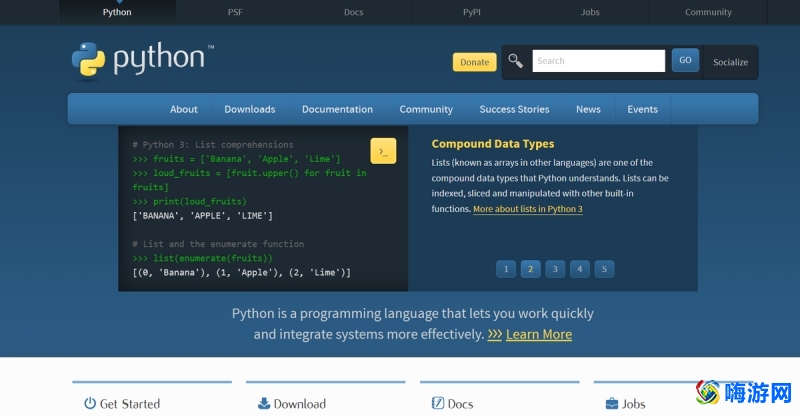
Task: Click the Compound Data Types heading
Action: click(493, 144)
